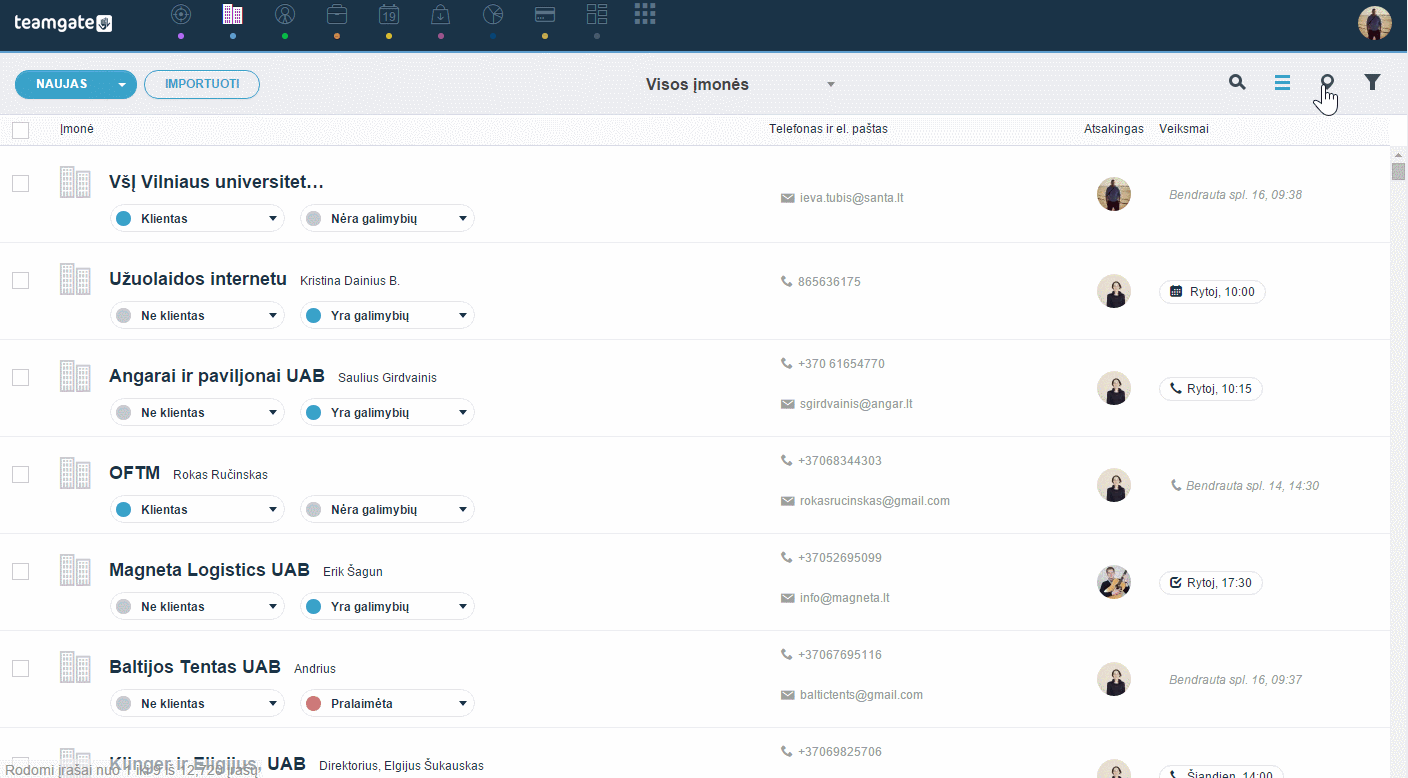The image size is (1408, 778).
Task: Open the Companies building icon in top nav
Action: [232, 14]
